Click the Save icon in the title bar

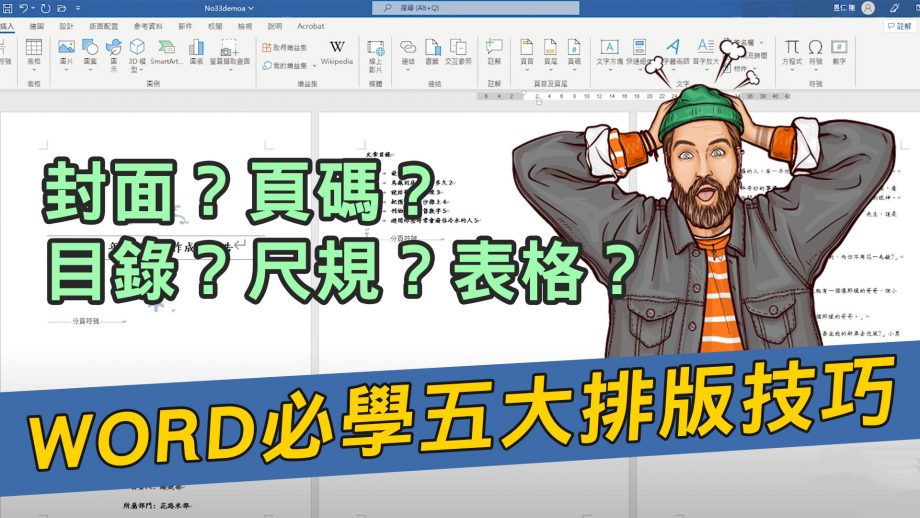(8, 8)
